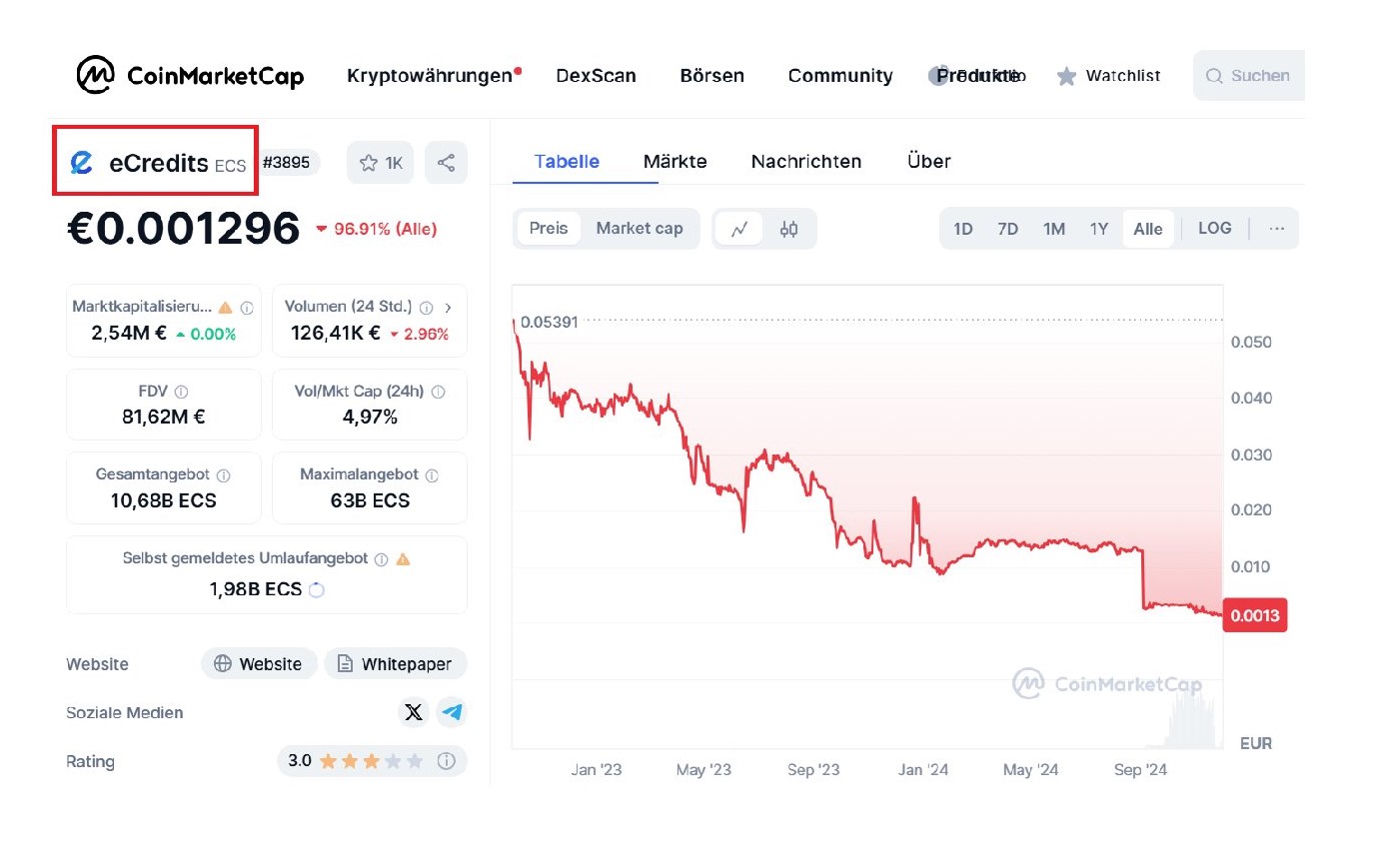1394x868 pixels.
Task: Set chart range to 1D
Action: (x=963, y=229)
